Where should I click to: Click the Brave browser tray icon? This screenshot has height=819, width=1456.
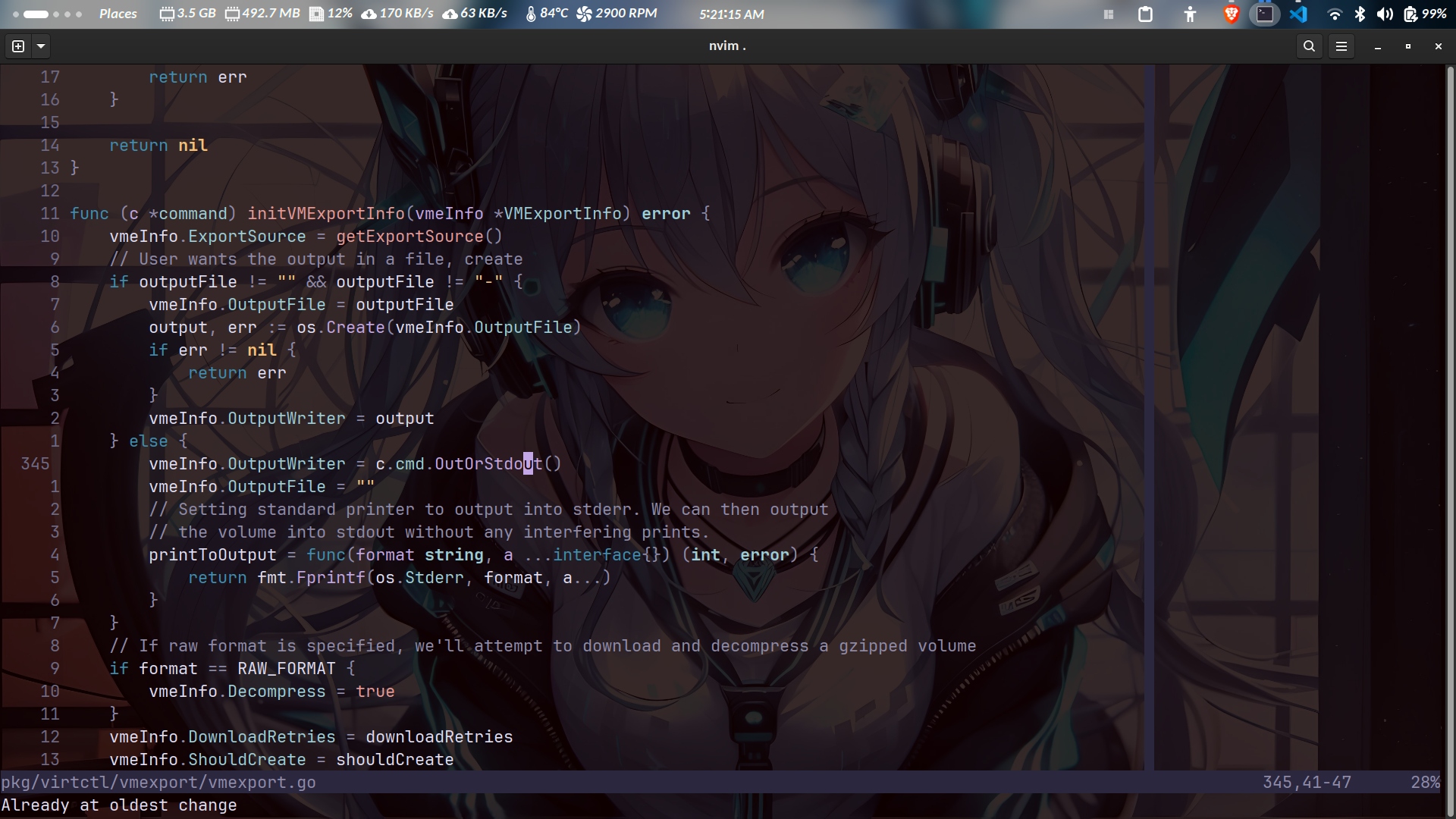(x=1232, y=14)
